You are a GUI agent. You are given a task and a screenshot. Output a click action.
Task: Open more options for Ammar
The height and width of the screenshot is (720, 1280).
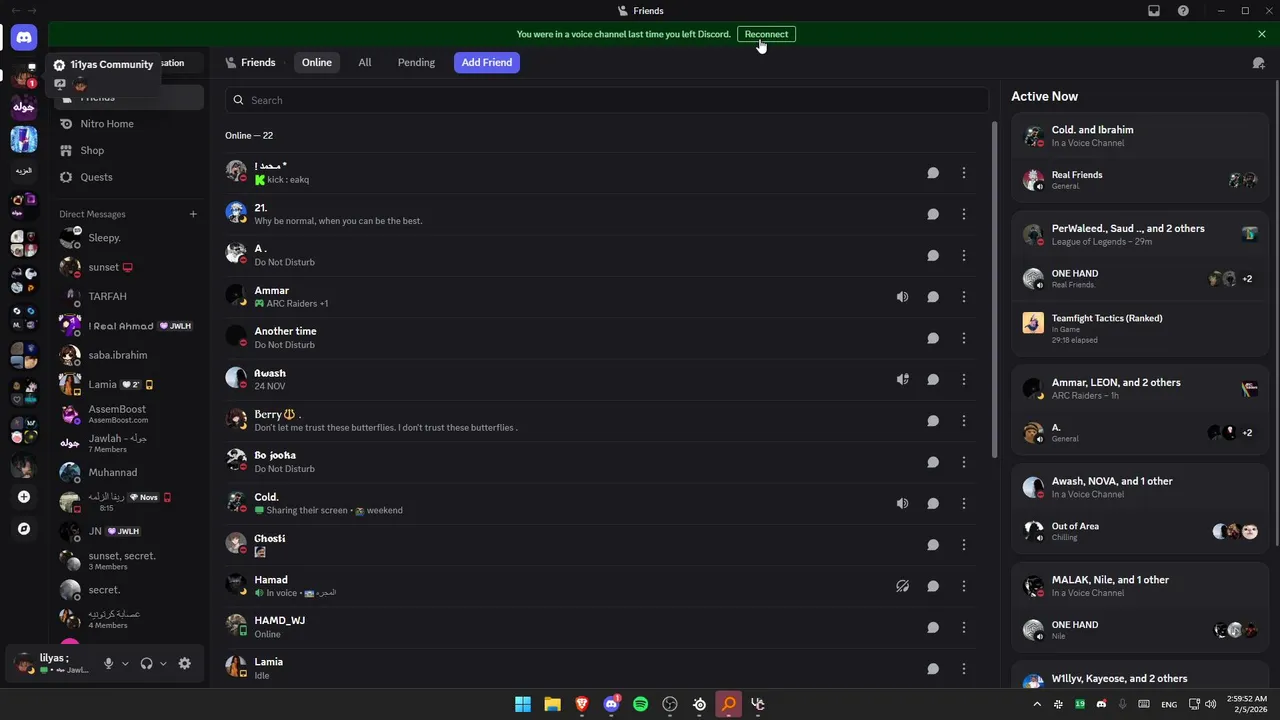964,297
